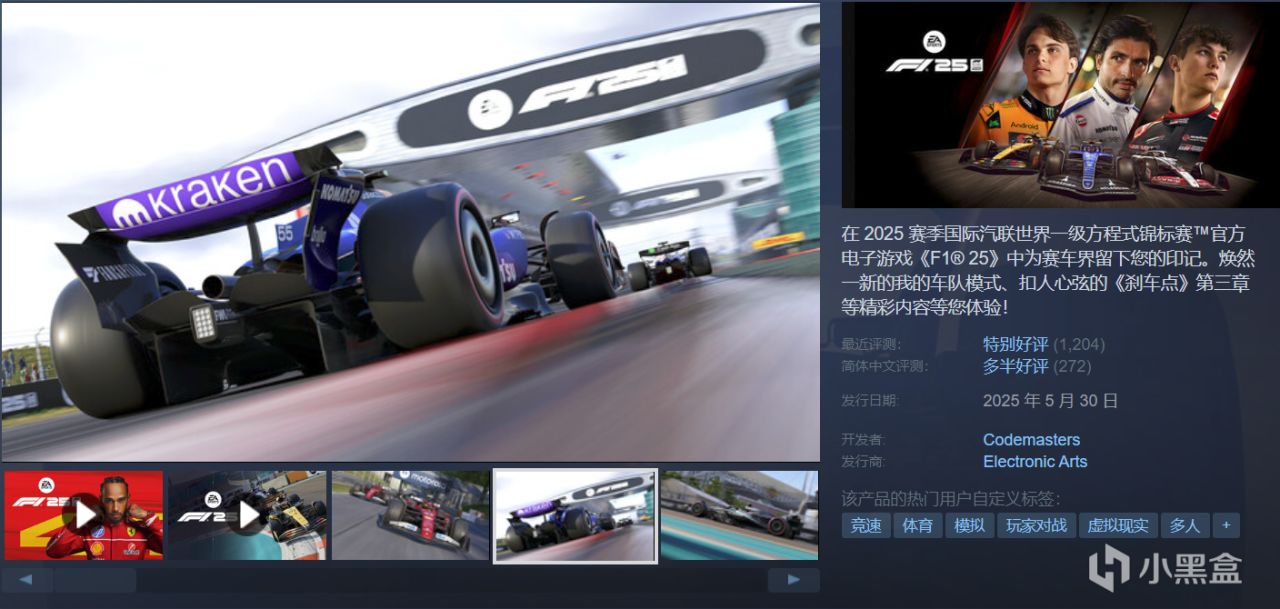Click the 模拟 tag
The height and width of the screenshot is (609, 1280).
point(969,525)
